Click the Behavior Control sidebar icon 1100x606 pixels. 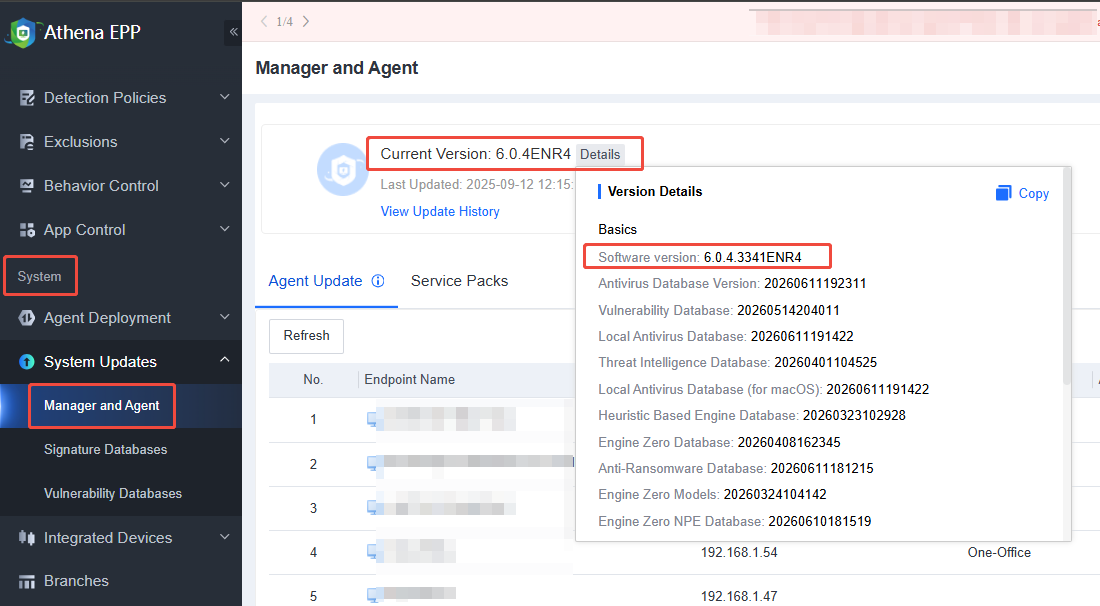(x=27, y=186)
